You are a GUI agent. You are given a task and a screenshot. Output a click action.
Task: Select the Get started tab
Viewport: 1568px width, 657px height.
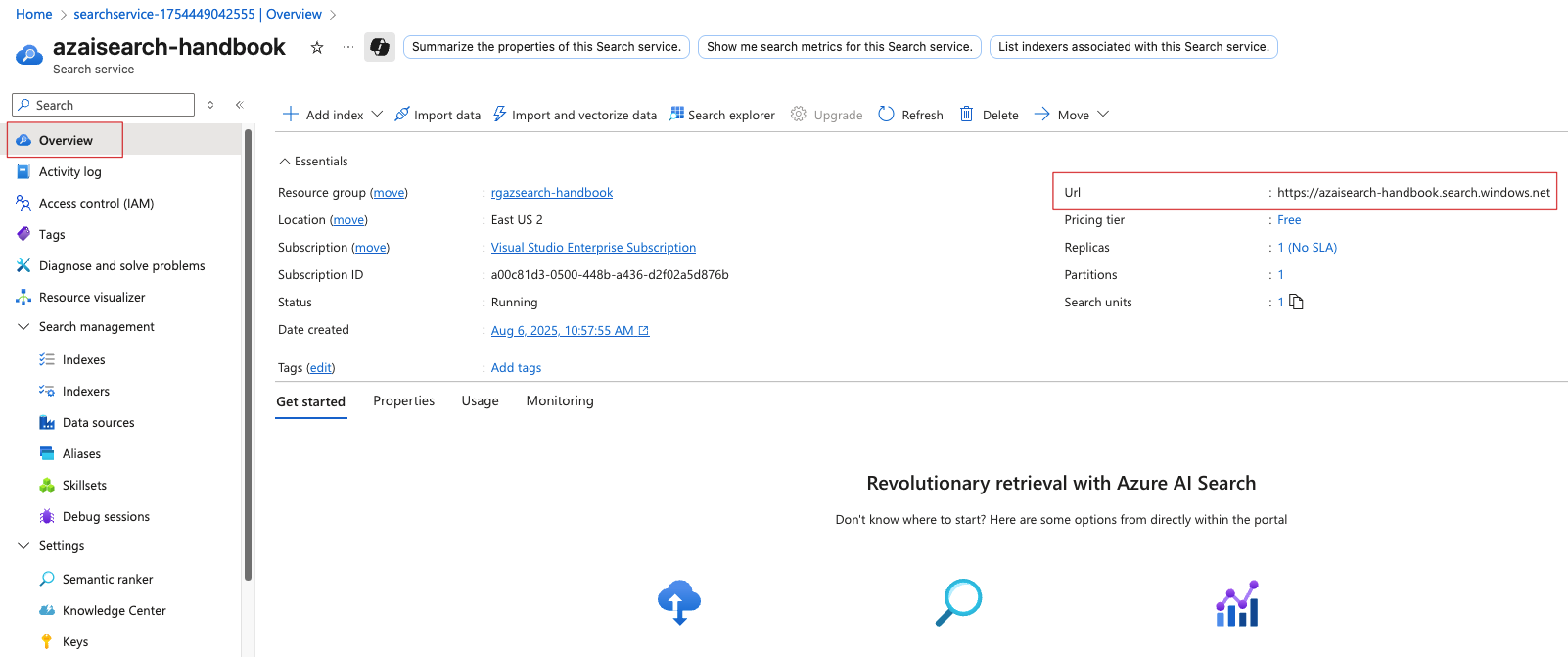point(311,401)
